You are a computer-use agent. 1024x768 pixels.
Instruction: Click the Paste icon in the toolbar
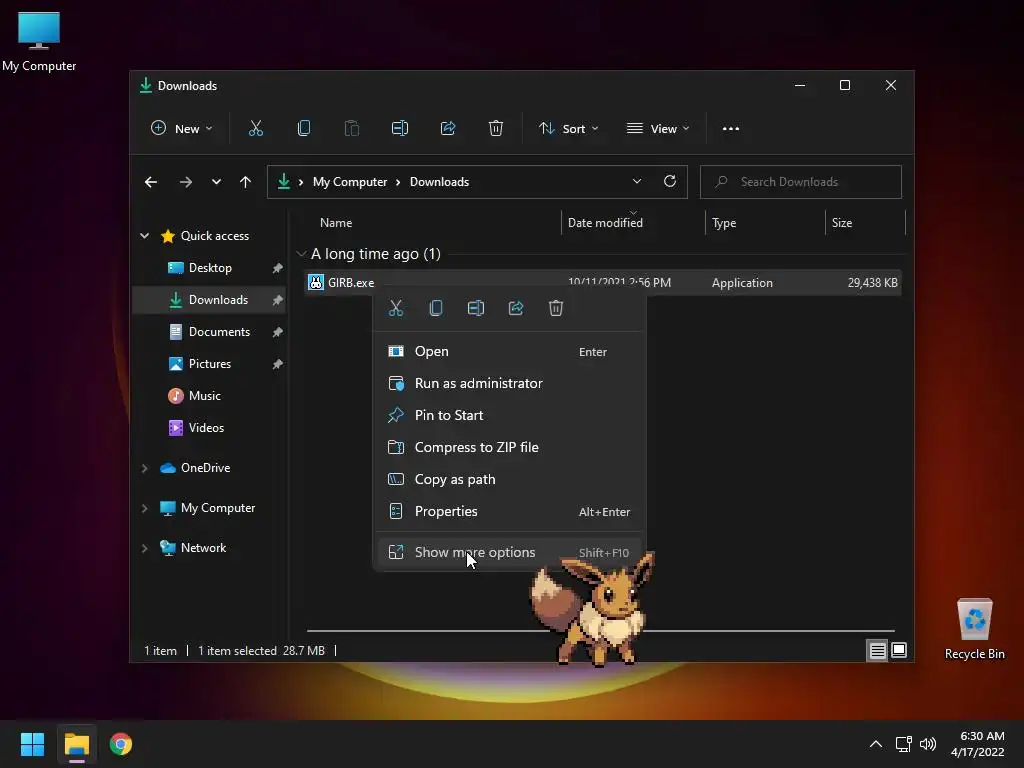click(351, 129)
